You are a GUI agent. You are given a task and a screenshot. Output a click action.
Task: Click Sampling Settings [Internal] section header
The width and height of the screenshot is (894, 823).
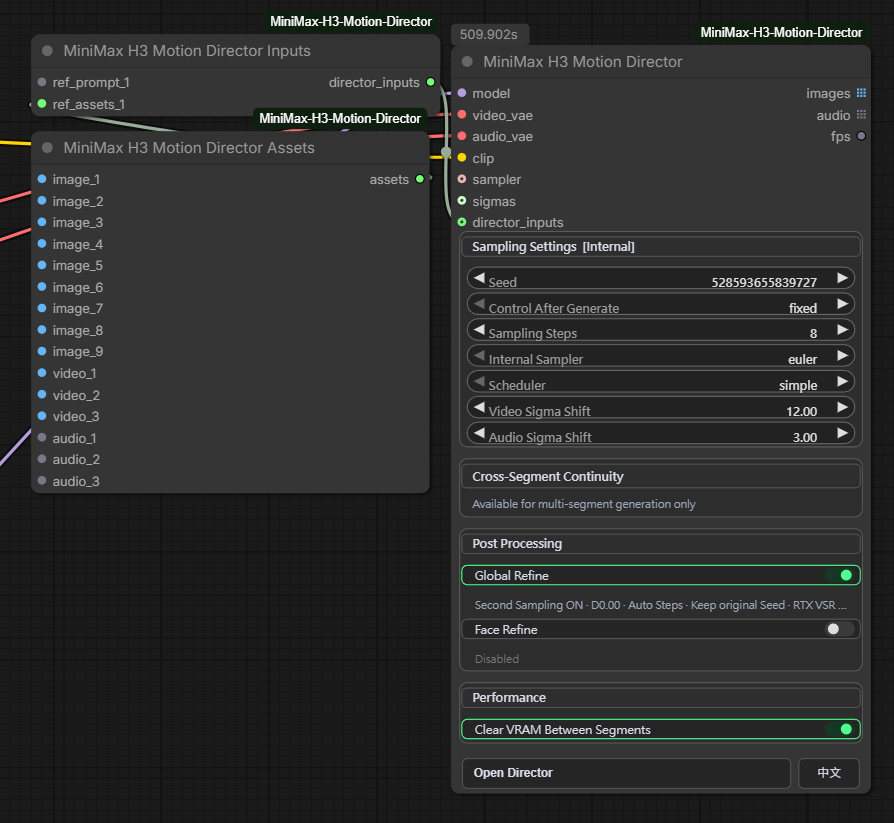coord(661,246)
